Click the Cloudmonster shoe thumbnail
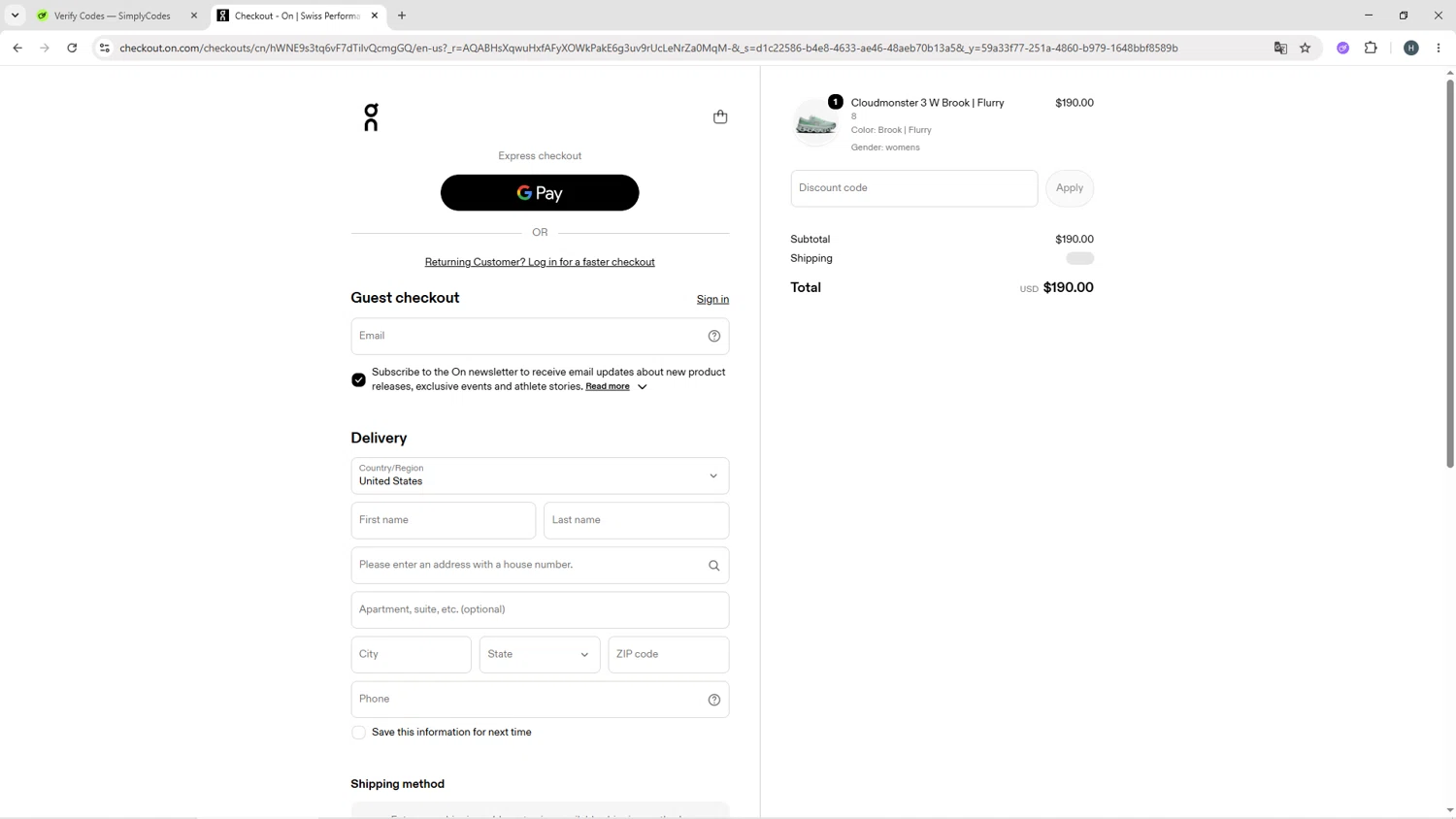 tap(816, 123)
